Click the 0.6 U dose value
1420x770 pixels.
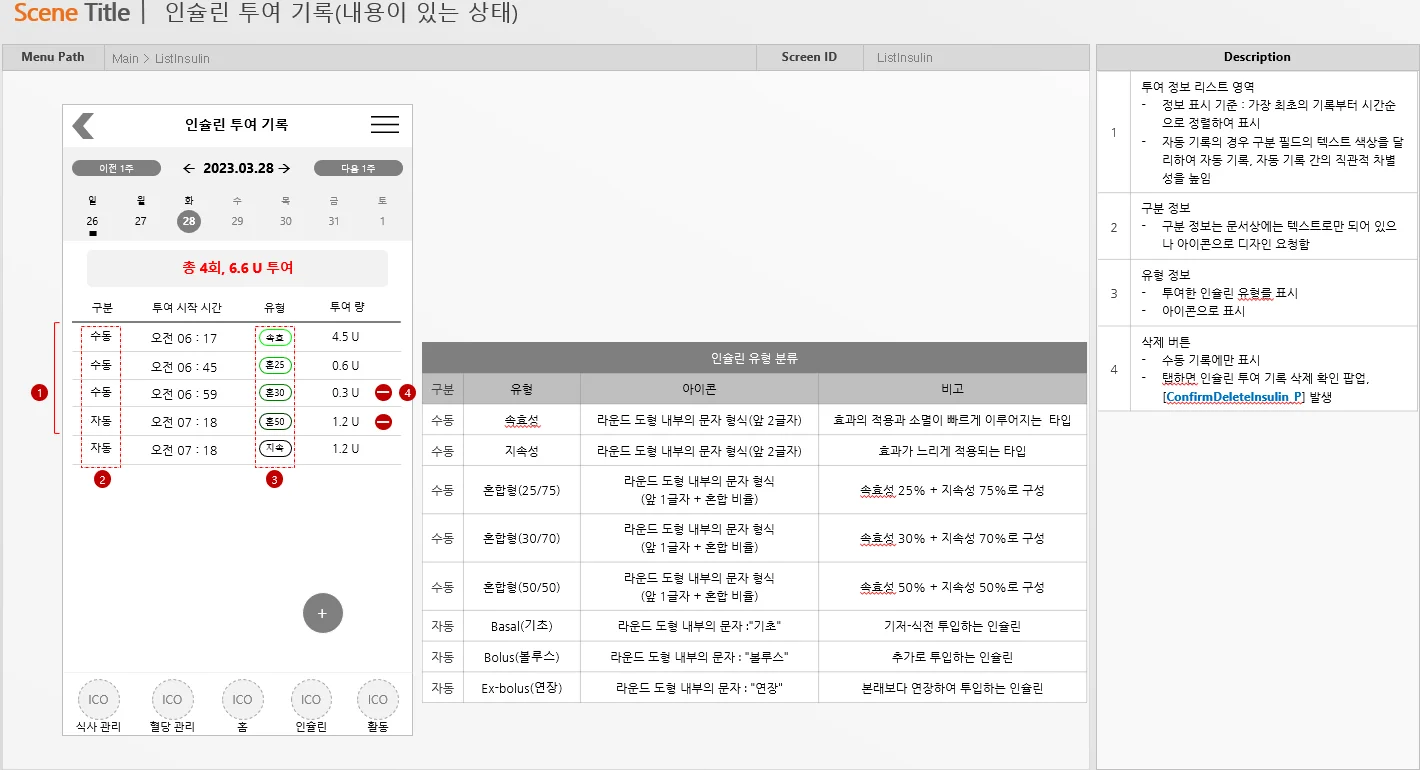pos(346,365)
